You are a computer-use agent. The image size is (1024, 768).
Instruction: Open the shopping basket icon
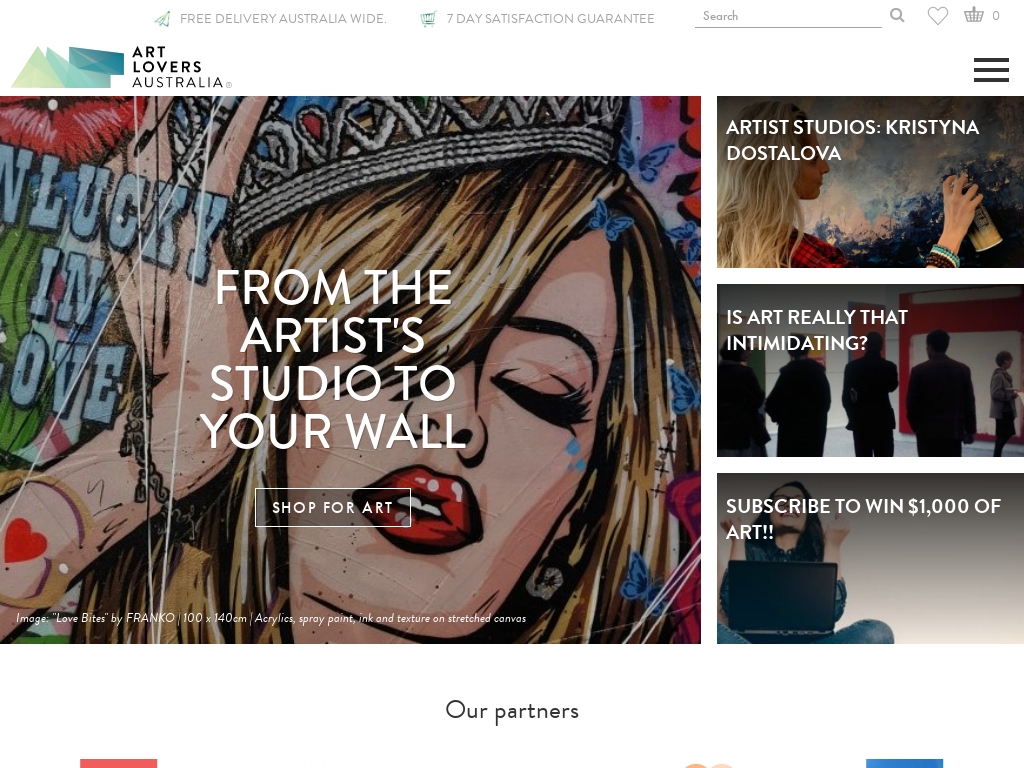pos(974,14)
